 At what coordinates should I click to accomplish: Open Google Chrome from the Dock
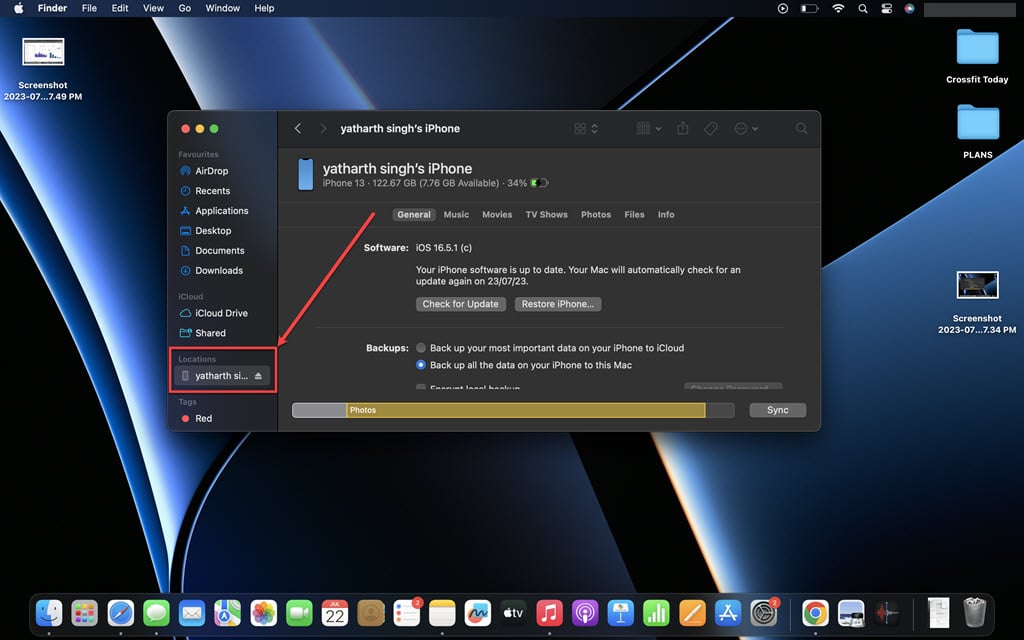pyautogui.click(x=815, y=613)
